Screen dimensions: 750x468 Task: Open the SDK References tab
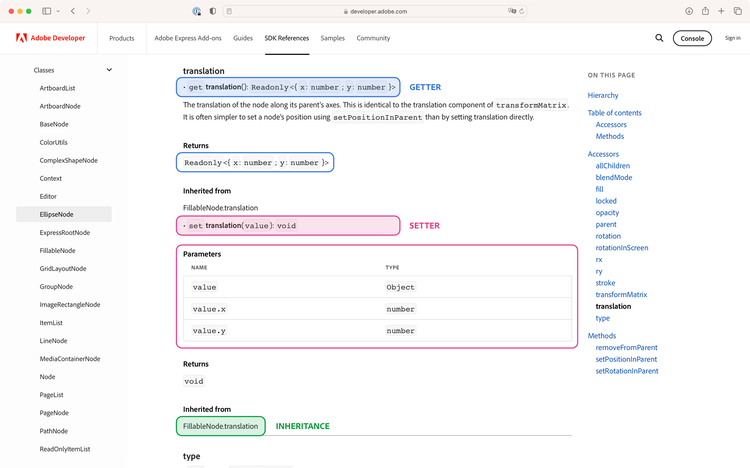click(286, 38)
